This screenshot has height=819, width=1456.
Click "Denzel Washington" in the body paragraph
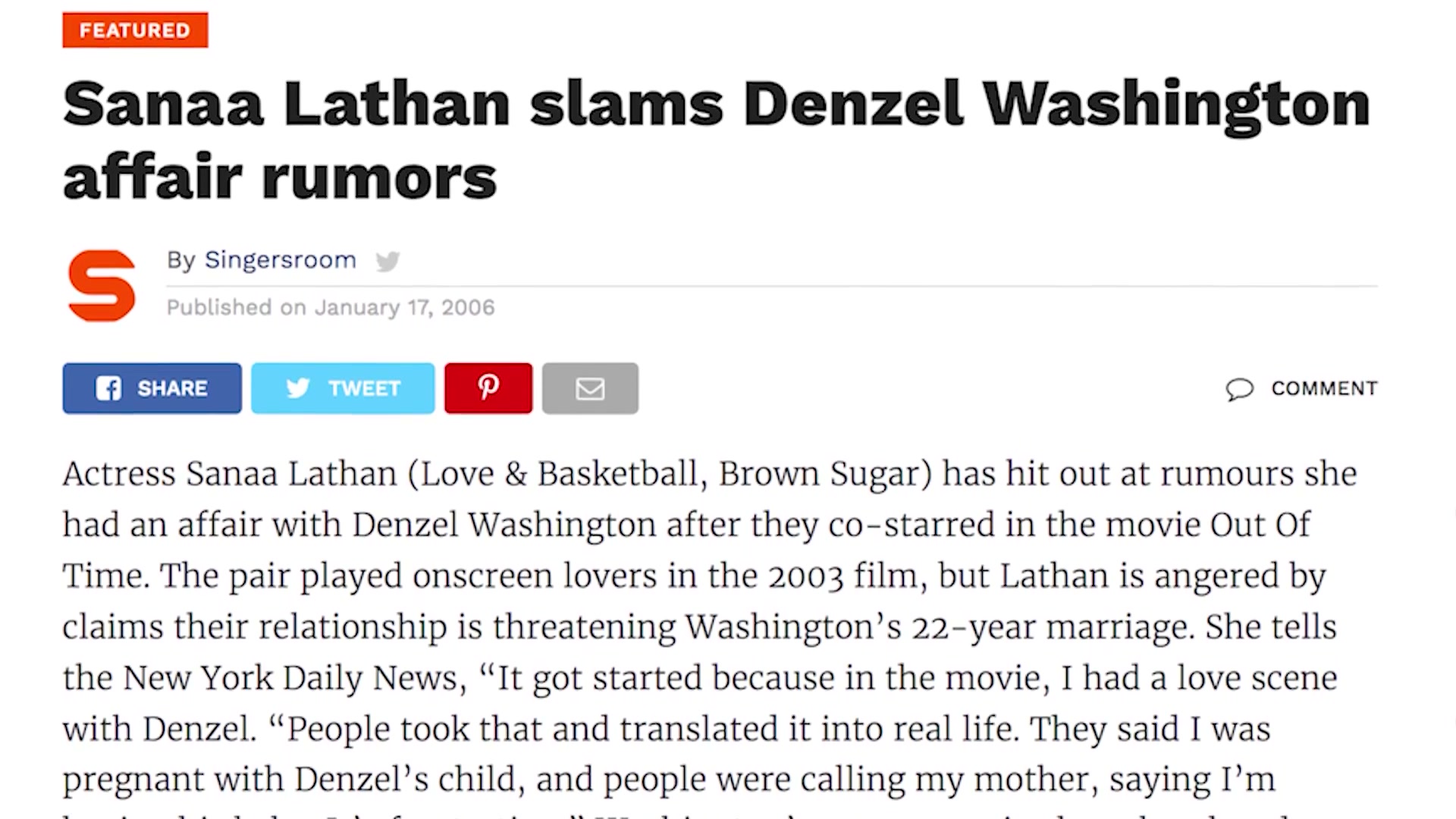pos(504,525)
